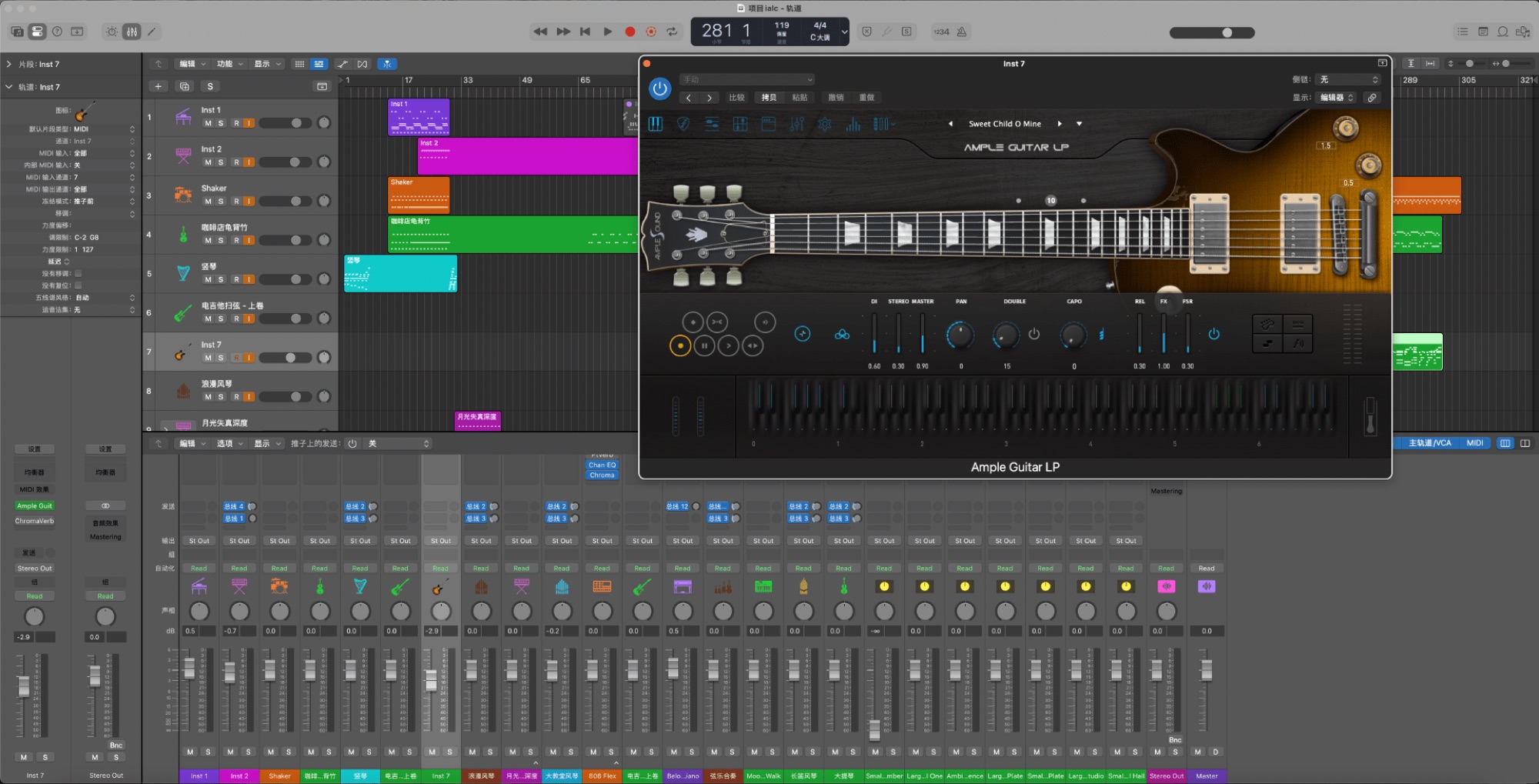
Task: Click plugin 粘贴 paste button
Action: click(800, 98)
